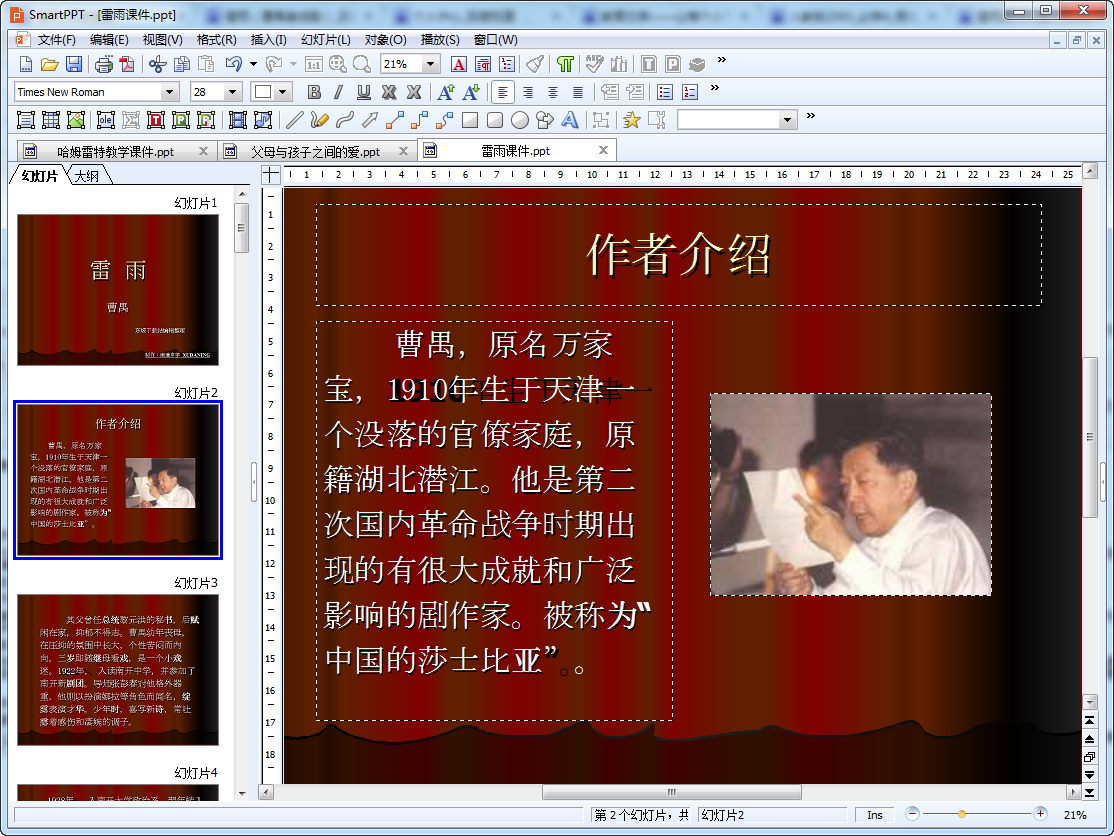Switch to 哈姆雷特教学课件.ppt tab
Image resolution: width=1114 pixels, height=836 pixels.
click(x=116, y=151)
